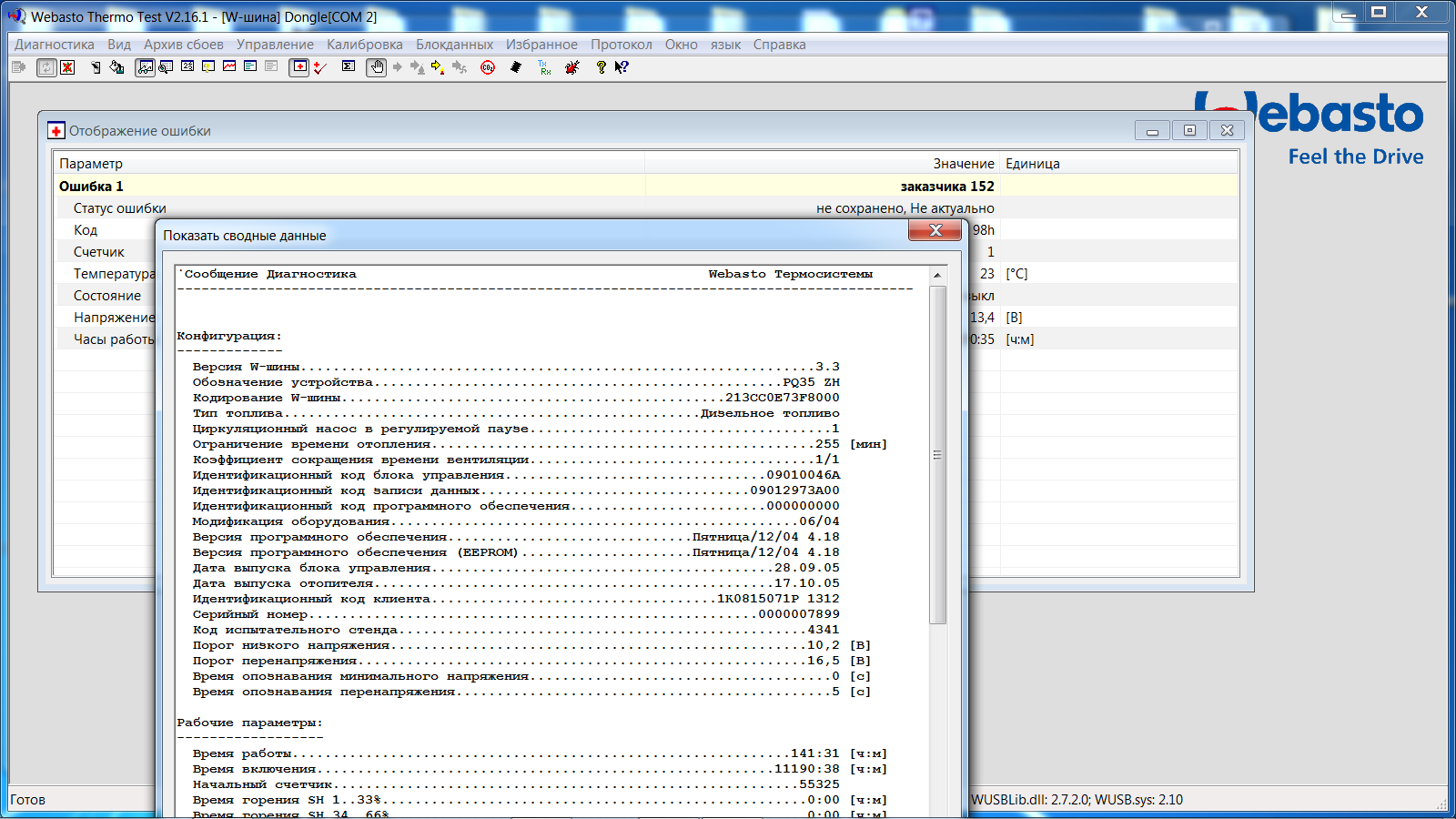Click the red X stop icon
Screen dimensions: 1456x819
(67, 67)
